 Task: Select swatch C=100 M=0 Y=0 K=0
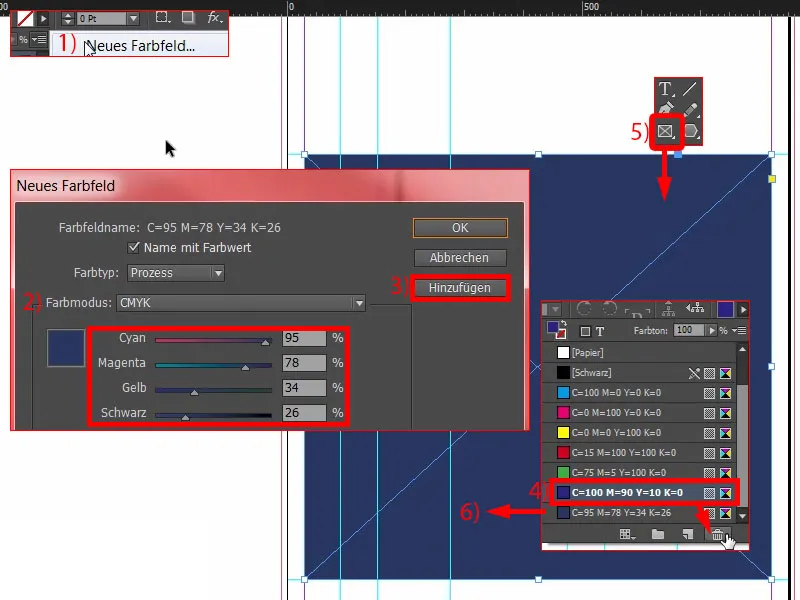[x=639, y=393]
